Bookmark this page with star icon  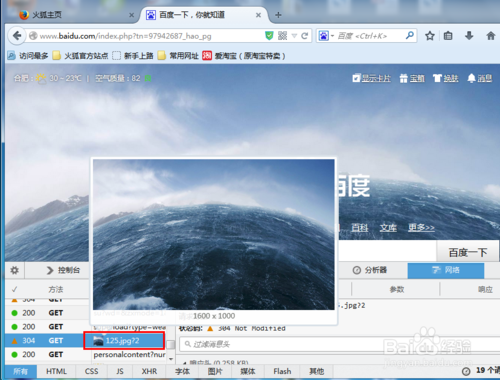[x=430, y=36]
